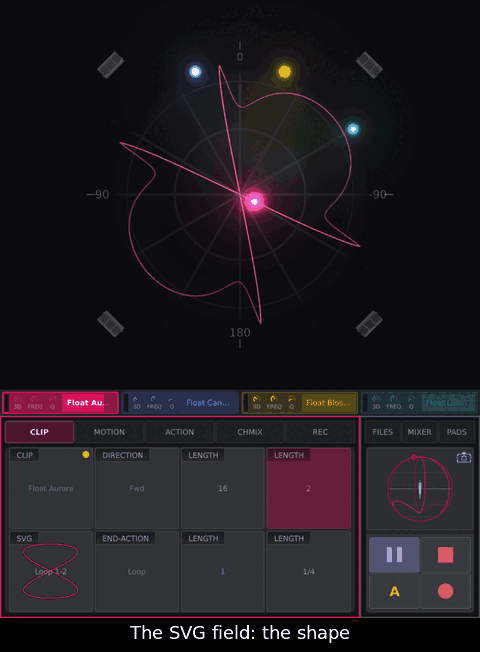Click the Q knob on the Float Au... track
This screenshot has width=480, height=652.
52,399
